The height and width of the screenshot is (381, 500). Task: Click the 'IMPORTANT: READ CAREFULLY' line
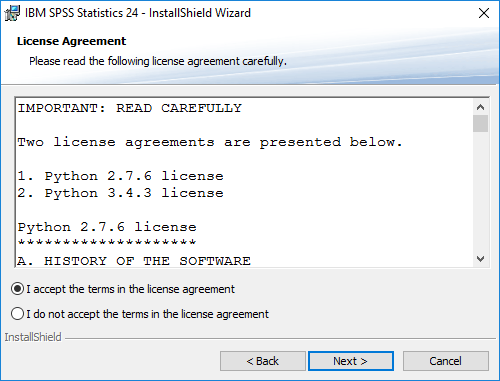click(130, 108)
